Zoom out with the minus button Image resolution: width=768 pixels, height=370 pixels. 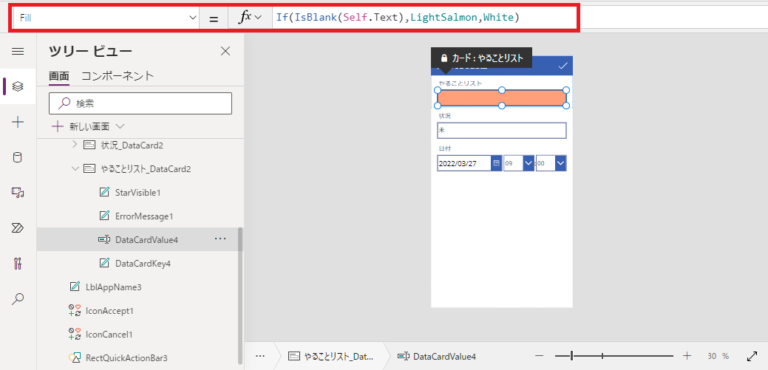(x=539, y=356)
